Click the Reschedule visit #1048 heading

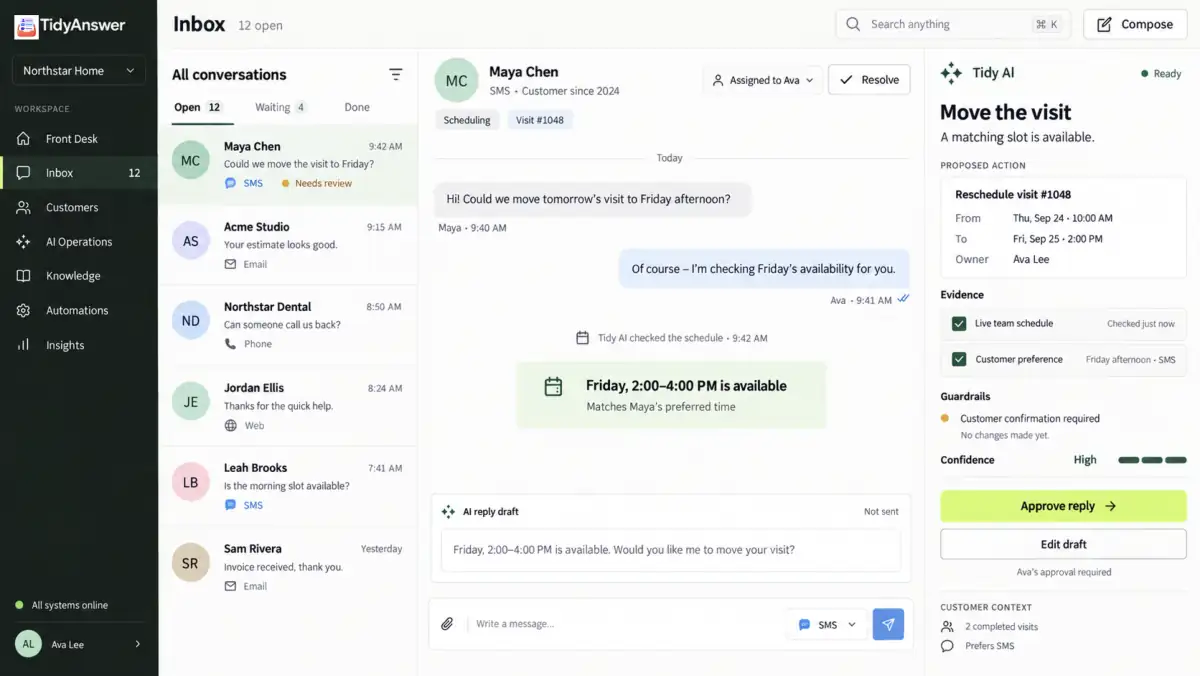(1013, 195)
